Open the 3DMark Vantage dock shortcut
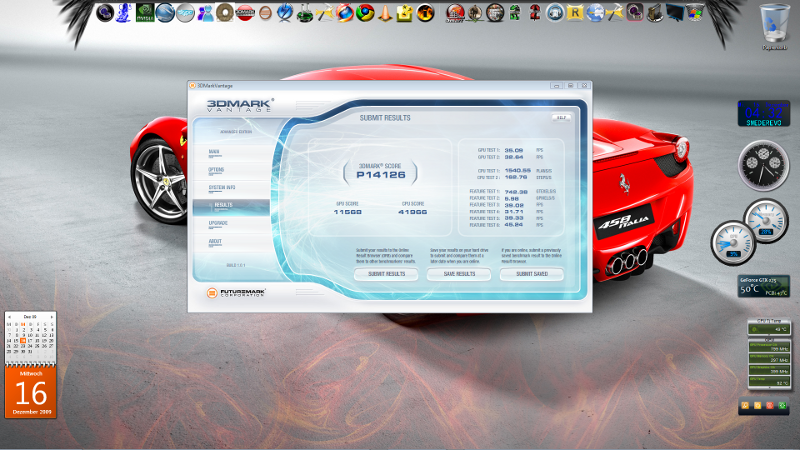800x450 pixels. coord(245,13)
